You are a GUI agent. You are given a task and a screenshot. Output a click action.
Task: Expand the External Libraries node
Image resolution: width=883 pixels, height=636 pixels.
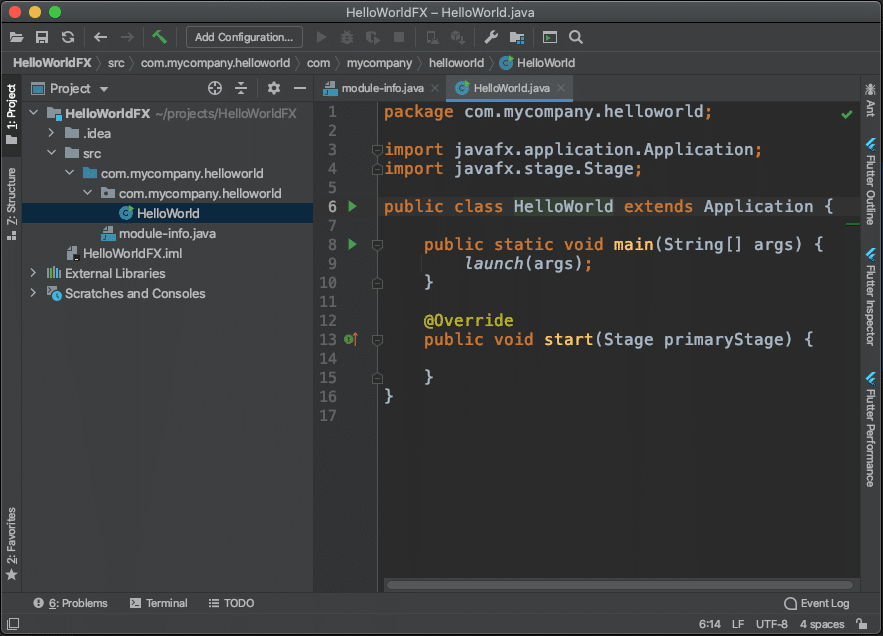tap(33, 273)
